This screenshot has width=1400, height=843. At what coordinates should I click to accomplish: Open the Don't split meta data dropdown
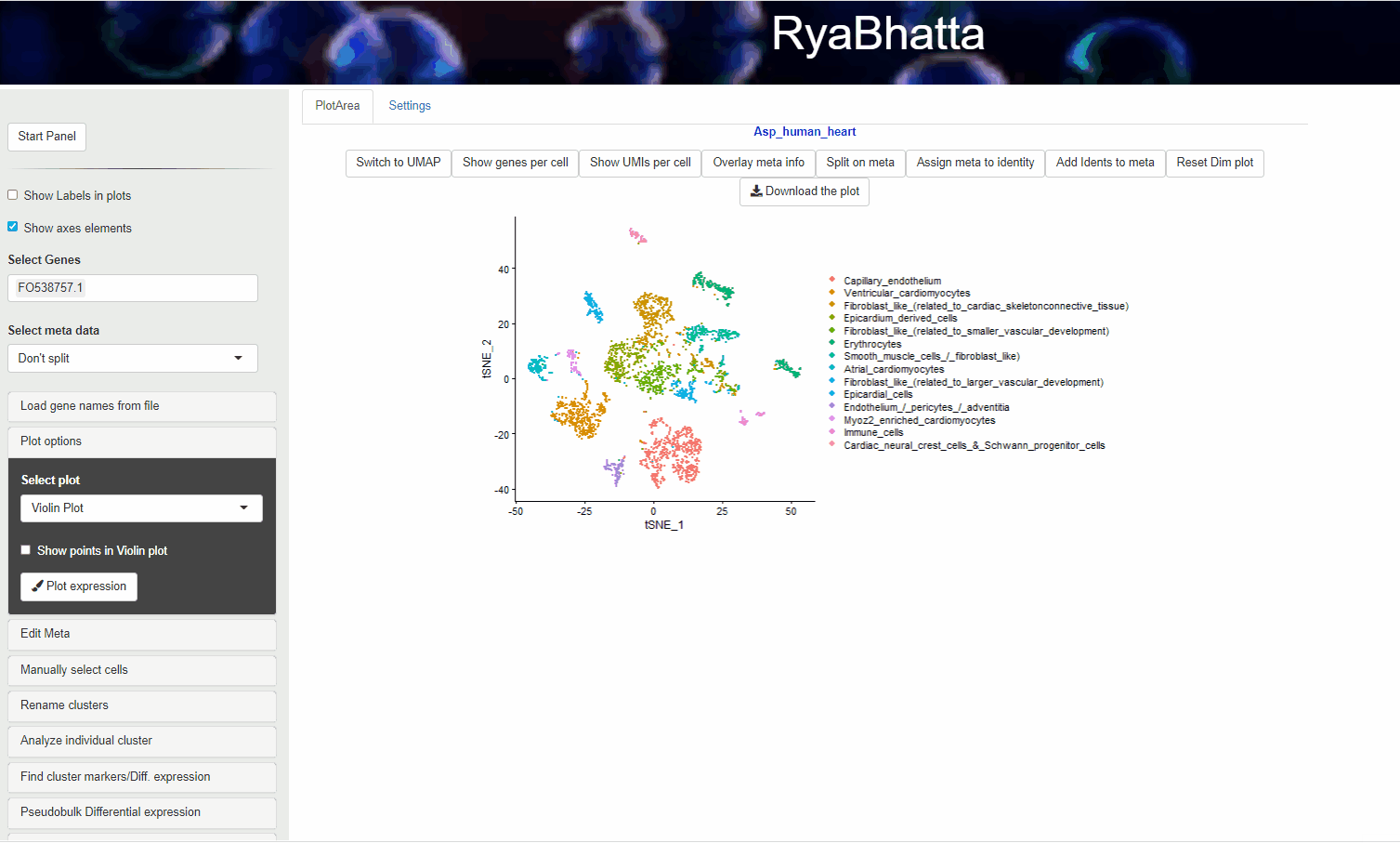(x=133, y=359)
